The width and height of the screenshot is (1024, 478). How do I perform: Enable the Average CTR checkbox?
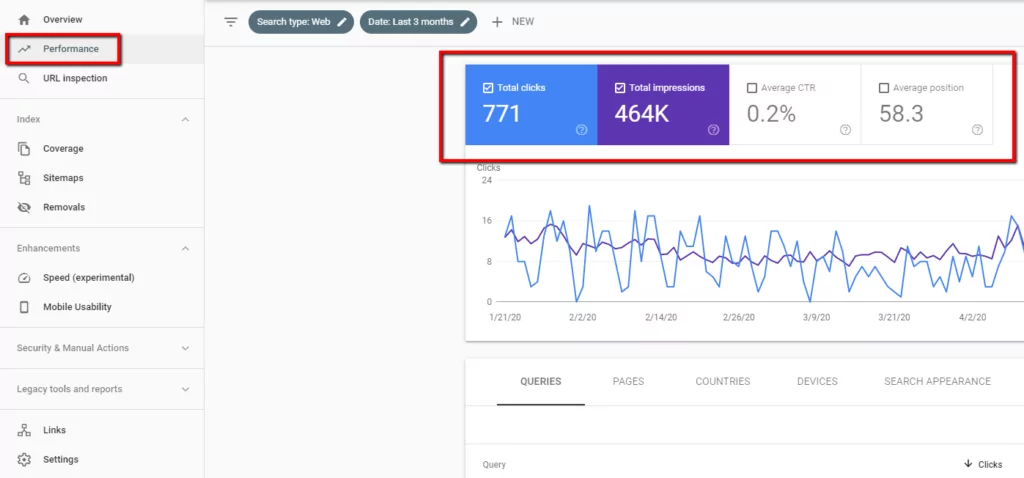click(x=752, y=88)
